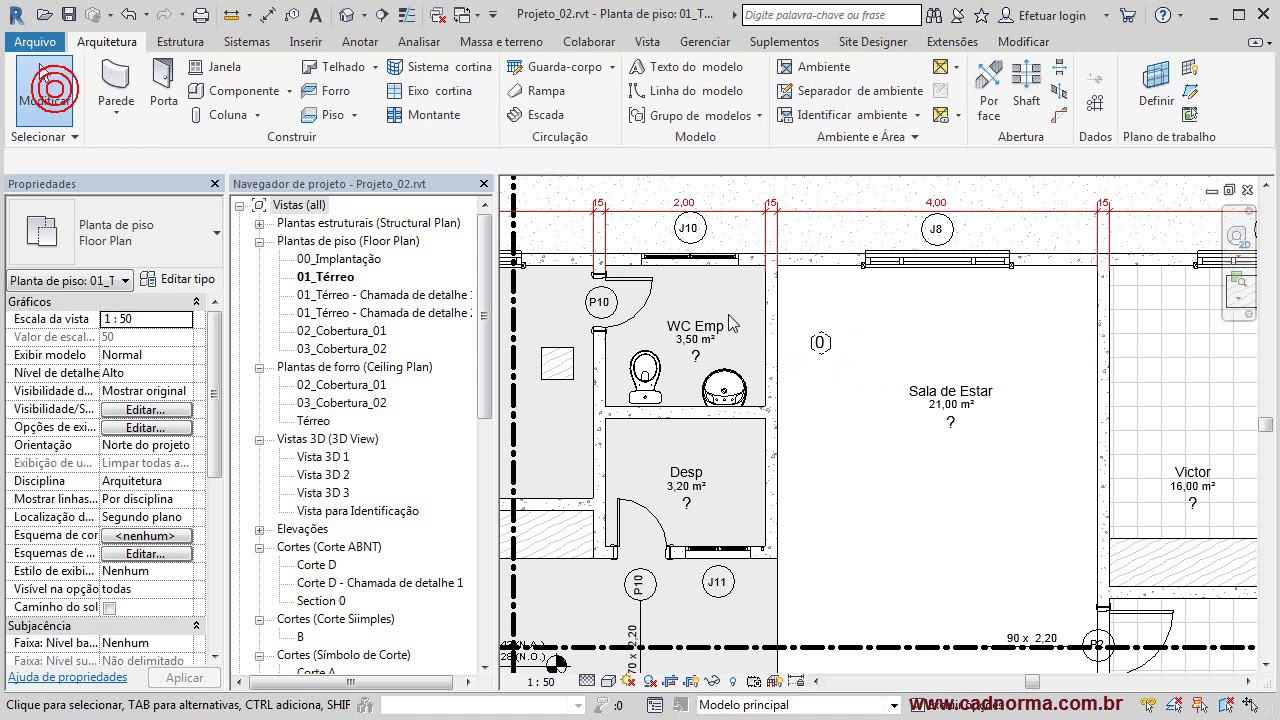
Task: Collapse Plantas de piso (Floor Plan) node
Action: point(259,241)
